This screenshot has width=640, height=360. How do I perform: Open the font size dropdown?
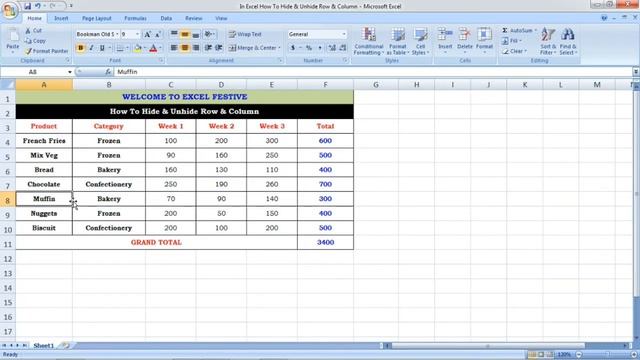(x=137, y=34)
